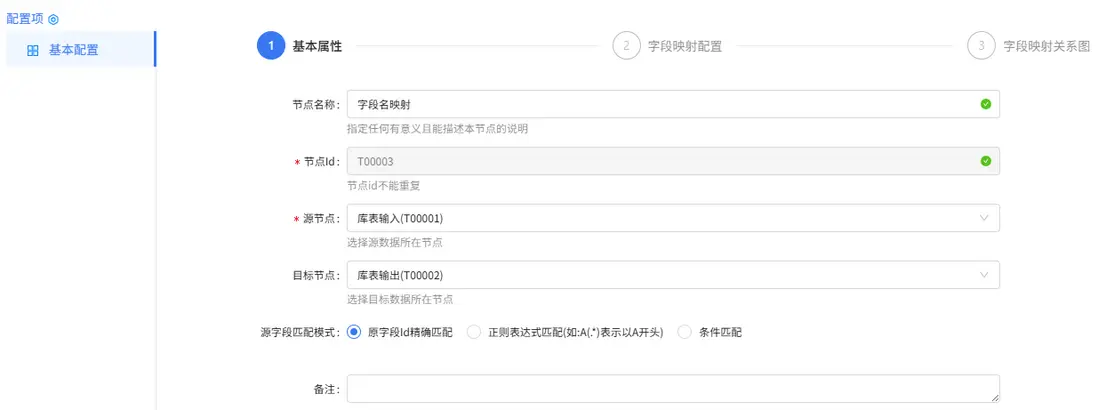Click green check icon in 节点名称 field
Image resolution: width=1098 pixels, height=410 pixels.
coord(985,104)
